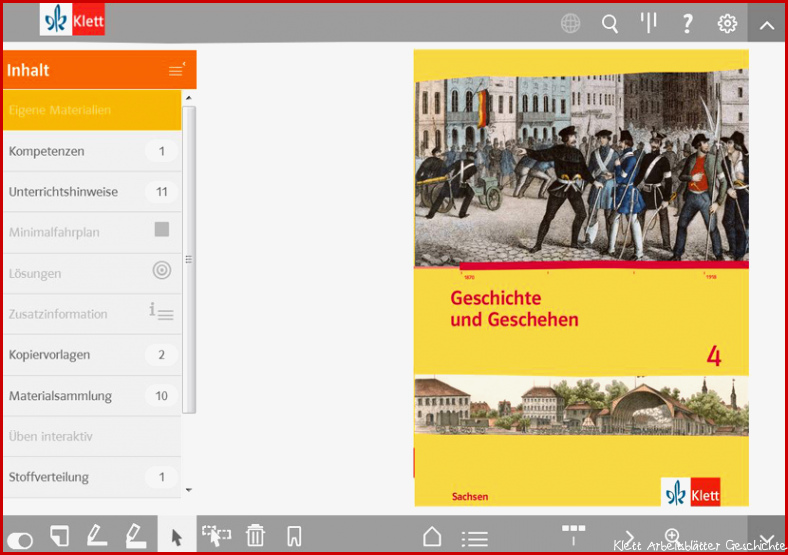Image resolution: width=788 pixels, height=555 pixels.
Task: Select the Lösungen entry
Action: 92,273
